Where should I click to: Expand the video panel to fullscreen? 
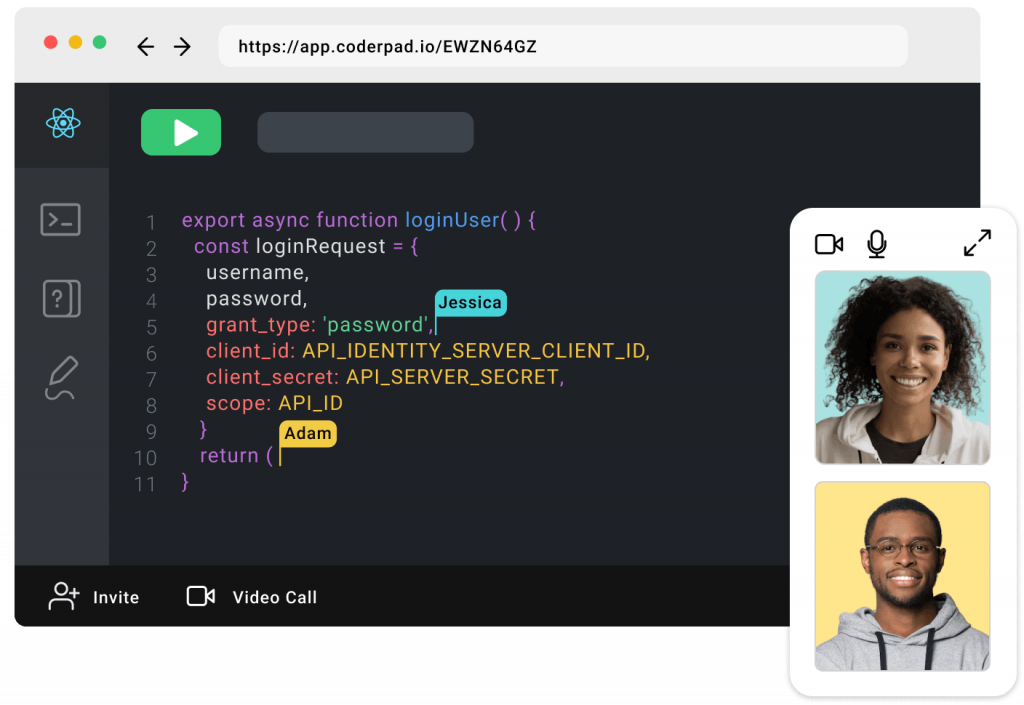click(x=977, y=243)
